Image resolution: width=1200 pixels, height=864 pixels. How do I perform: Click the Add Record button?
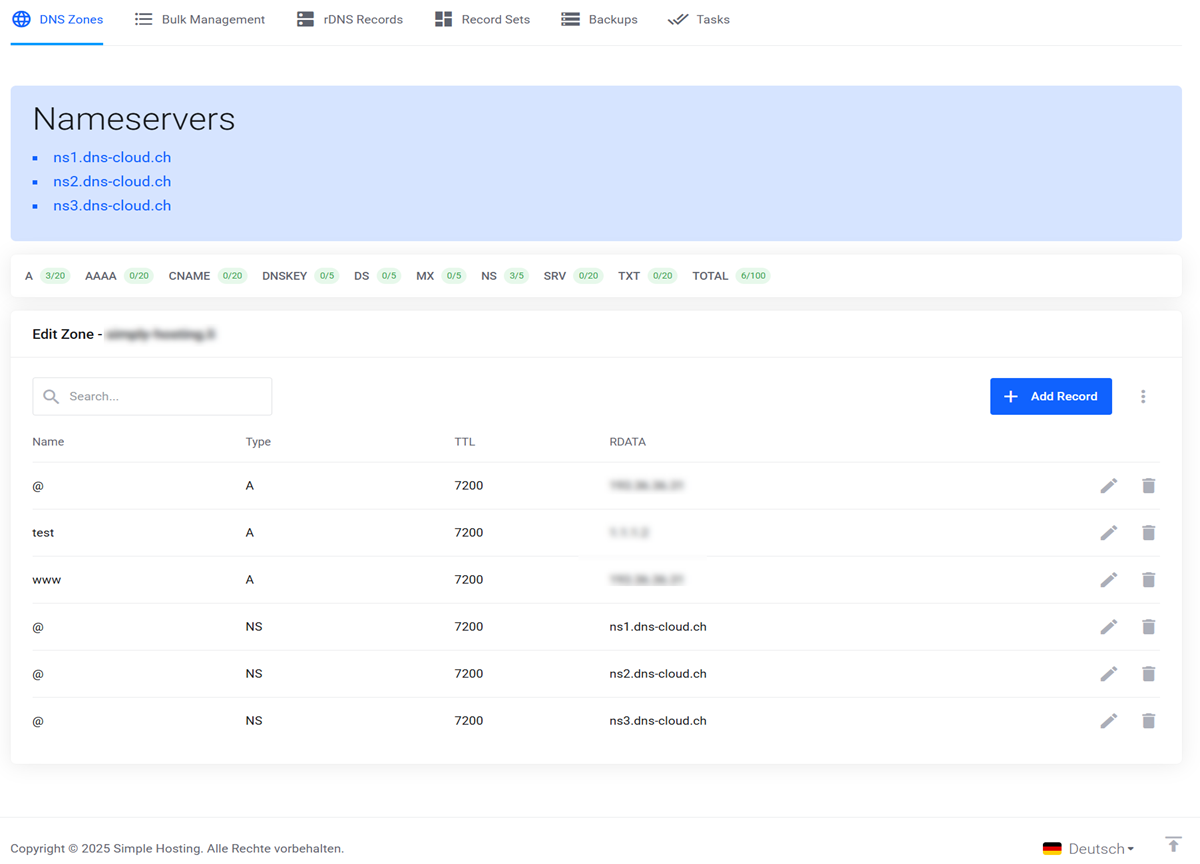click(x=1050, y=396)
